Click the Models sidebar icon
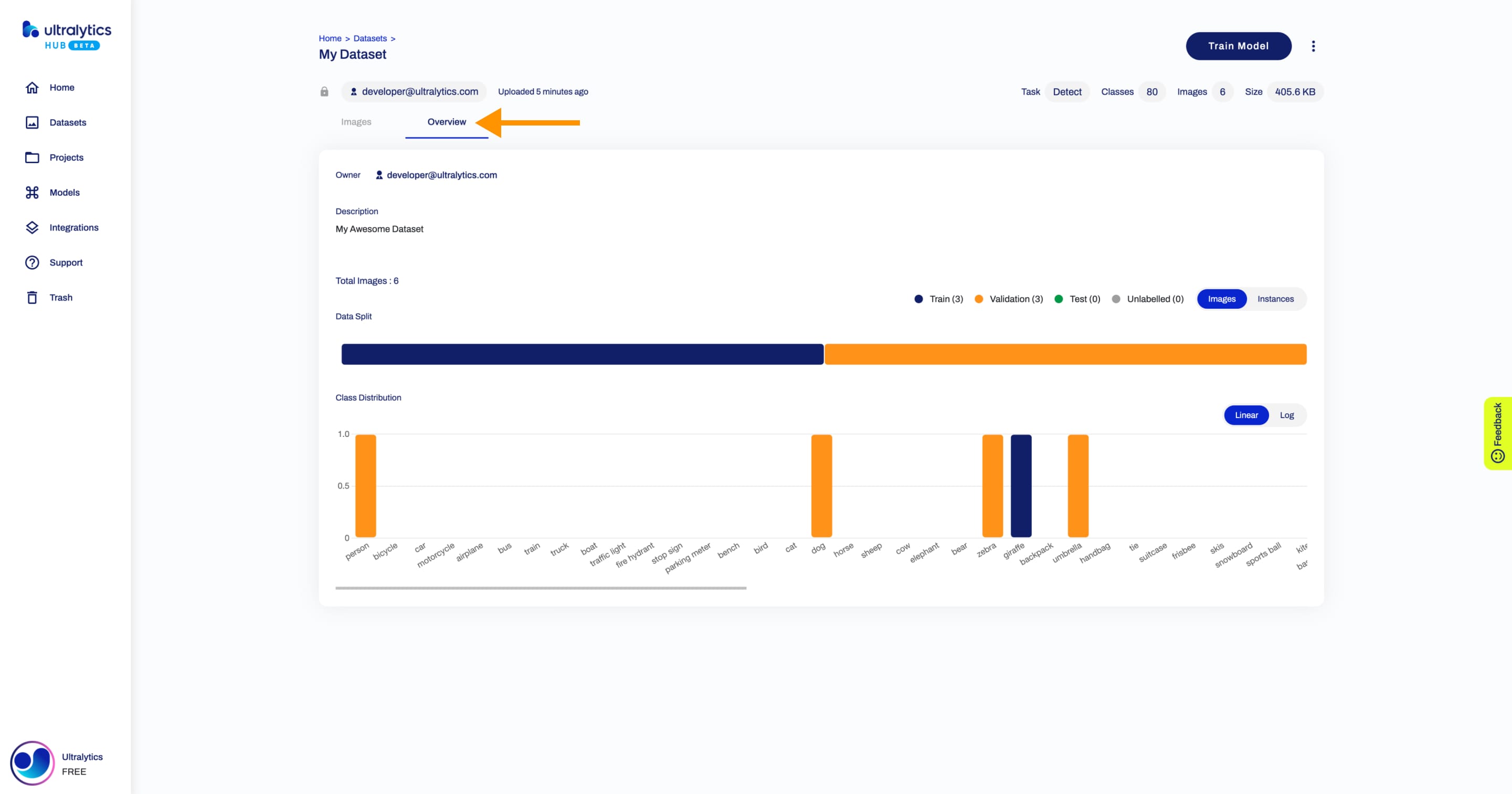Screen dimensions: 1512x794 click(x=32, y=192)
